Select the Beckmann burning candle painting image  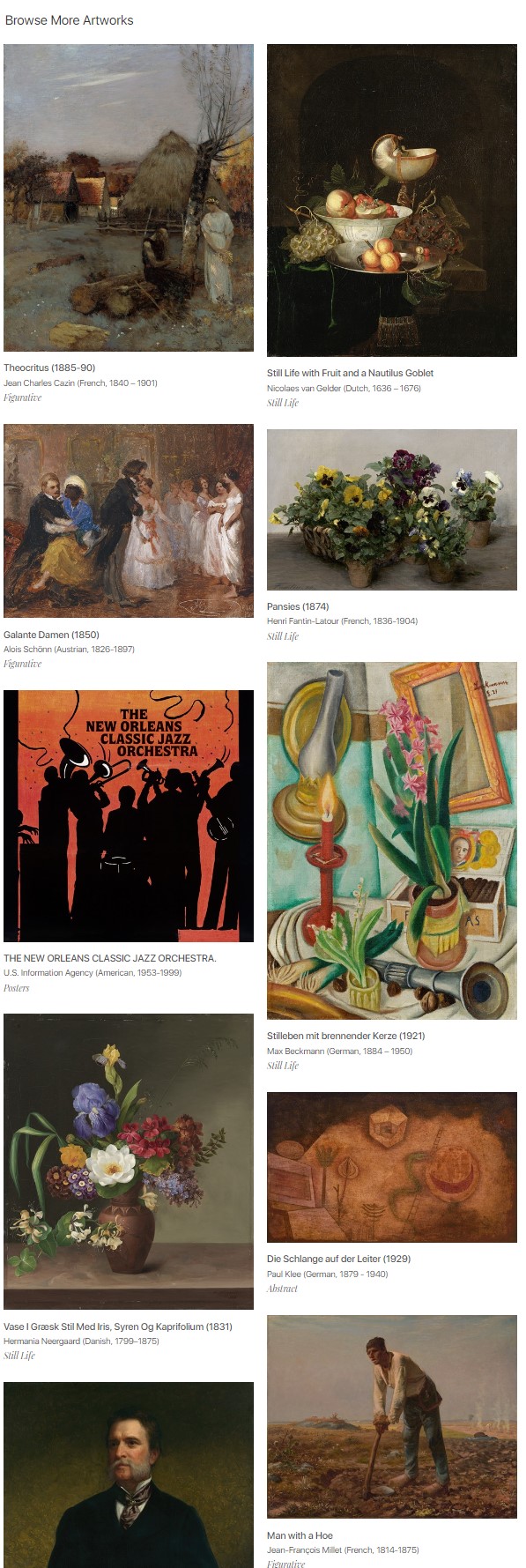(392, 841)
